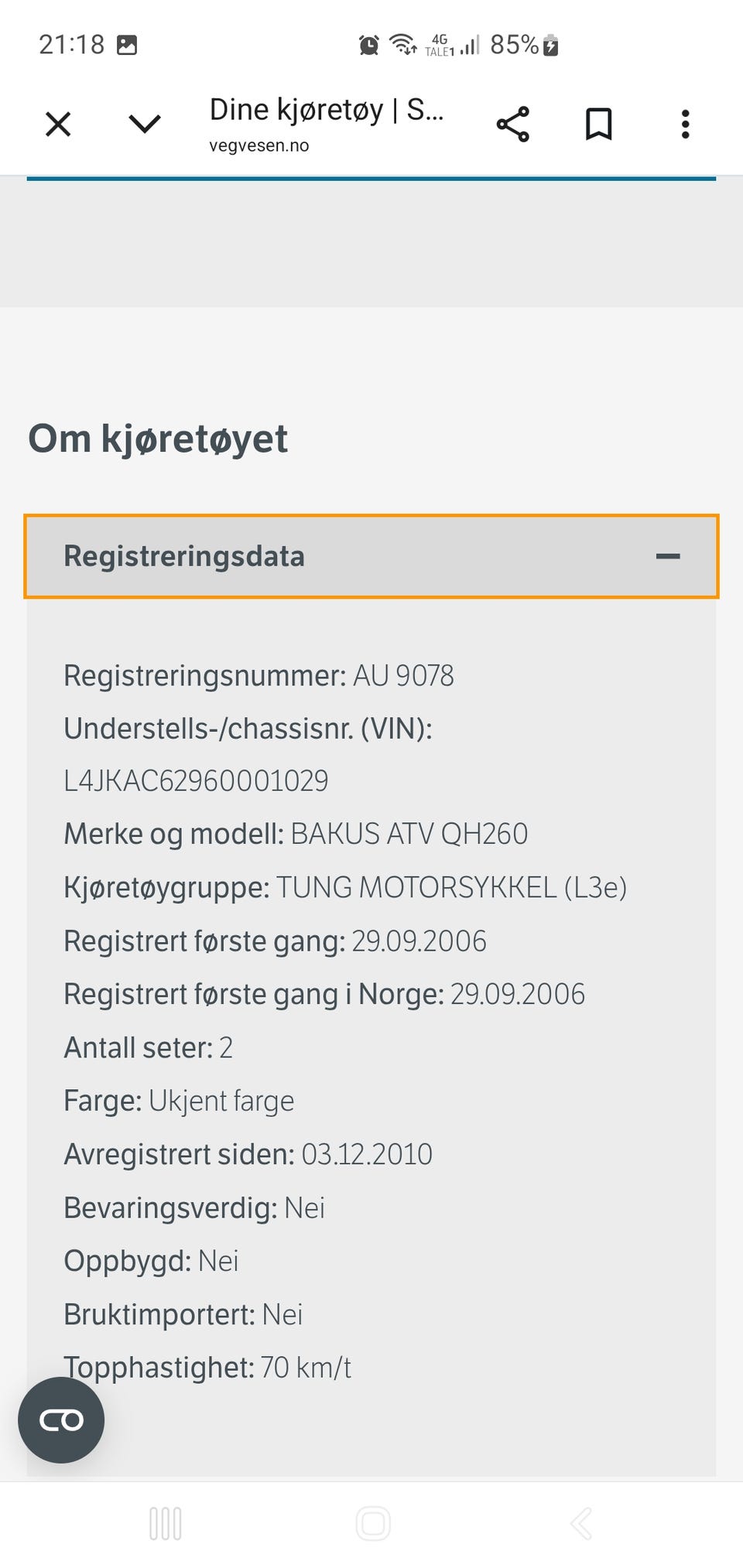Share the page with the share icon

(512, 124)
